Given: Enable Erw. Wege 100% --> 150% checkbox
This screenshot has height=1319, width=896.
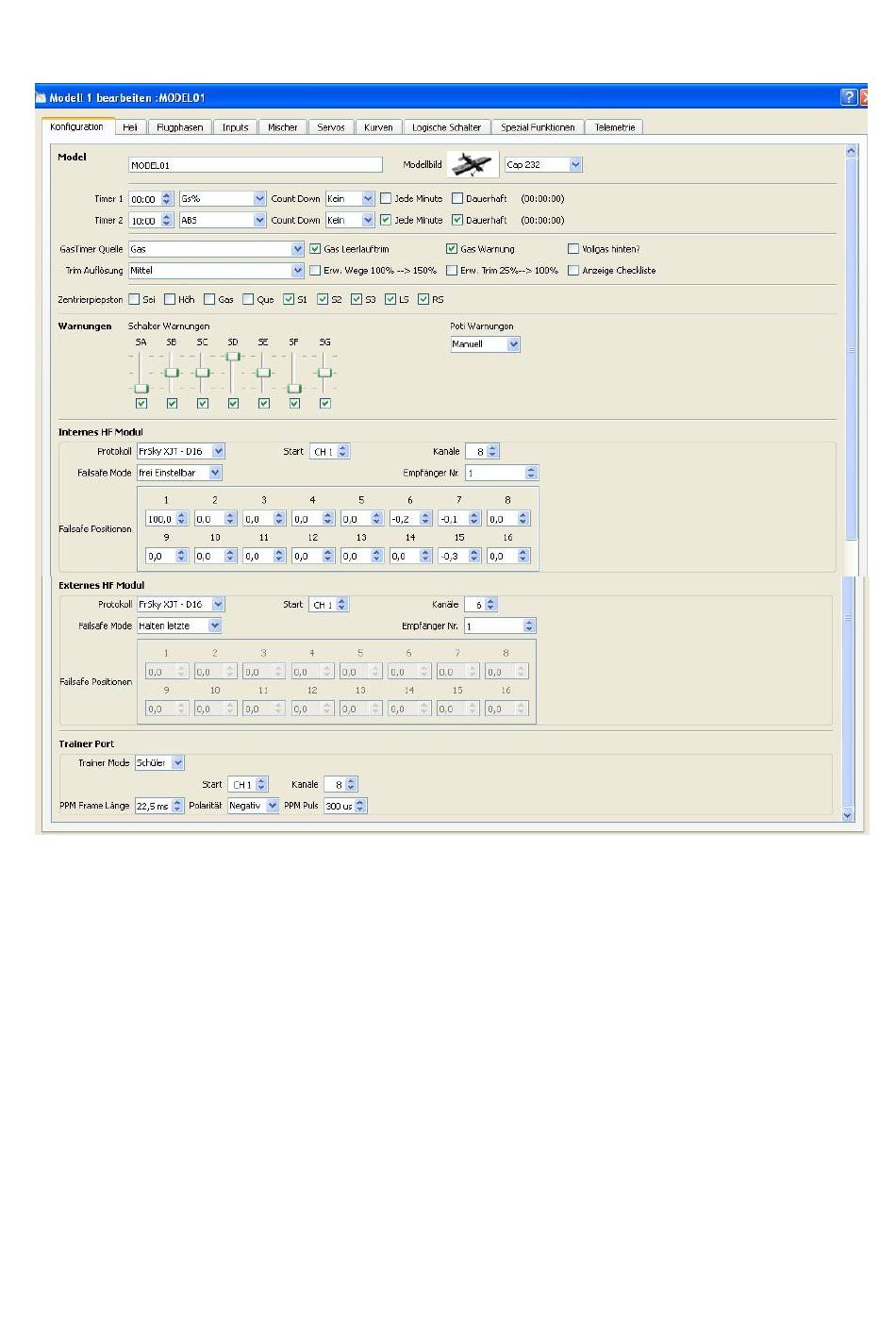Looking at the screenshot, I should click(x=315, y=270).
